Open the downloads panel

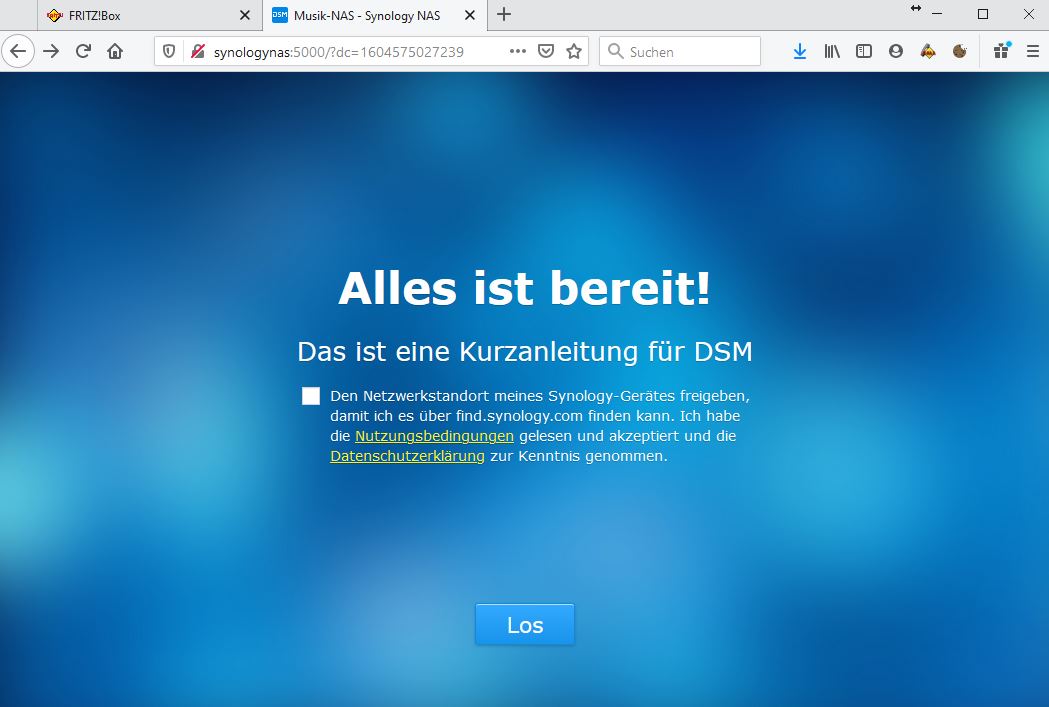tap(799, 52)
